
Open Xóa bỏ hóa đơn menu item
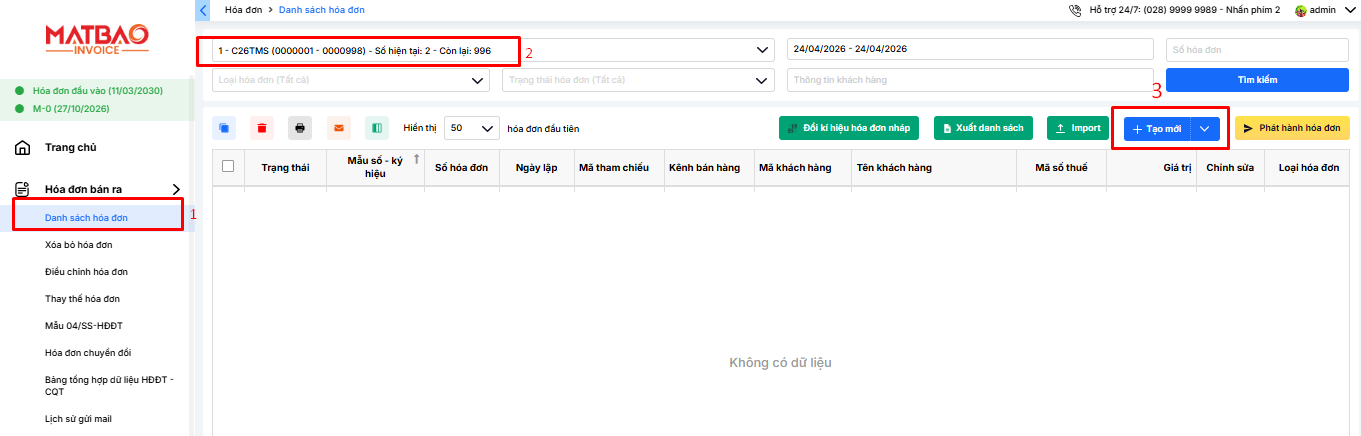79,245
